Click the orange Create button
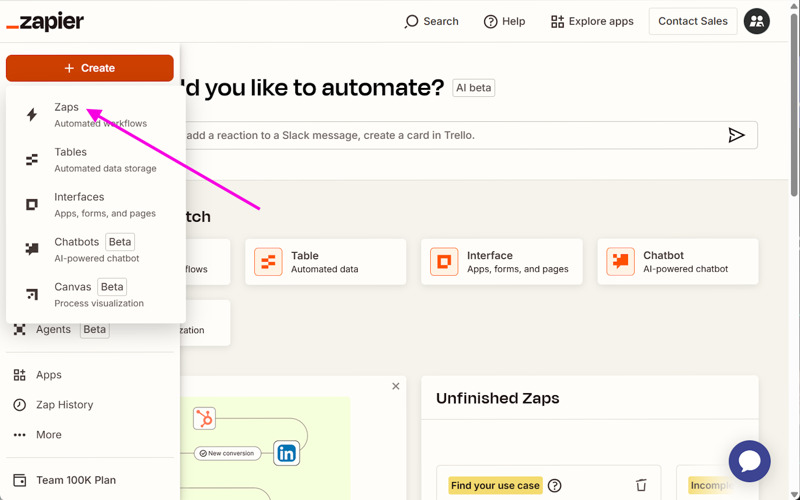Screen dimensions: 800x500 (90, 68)
